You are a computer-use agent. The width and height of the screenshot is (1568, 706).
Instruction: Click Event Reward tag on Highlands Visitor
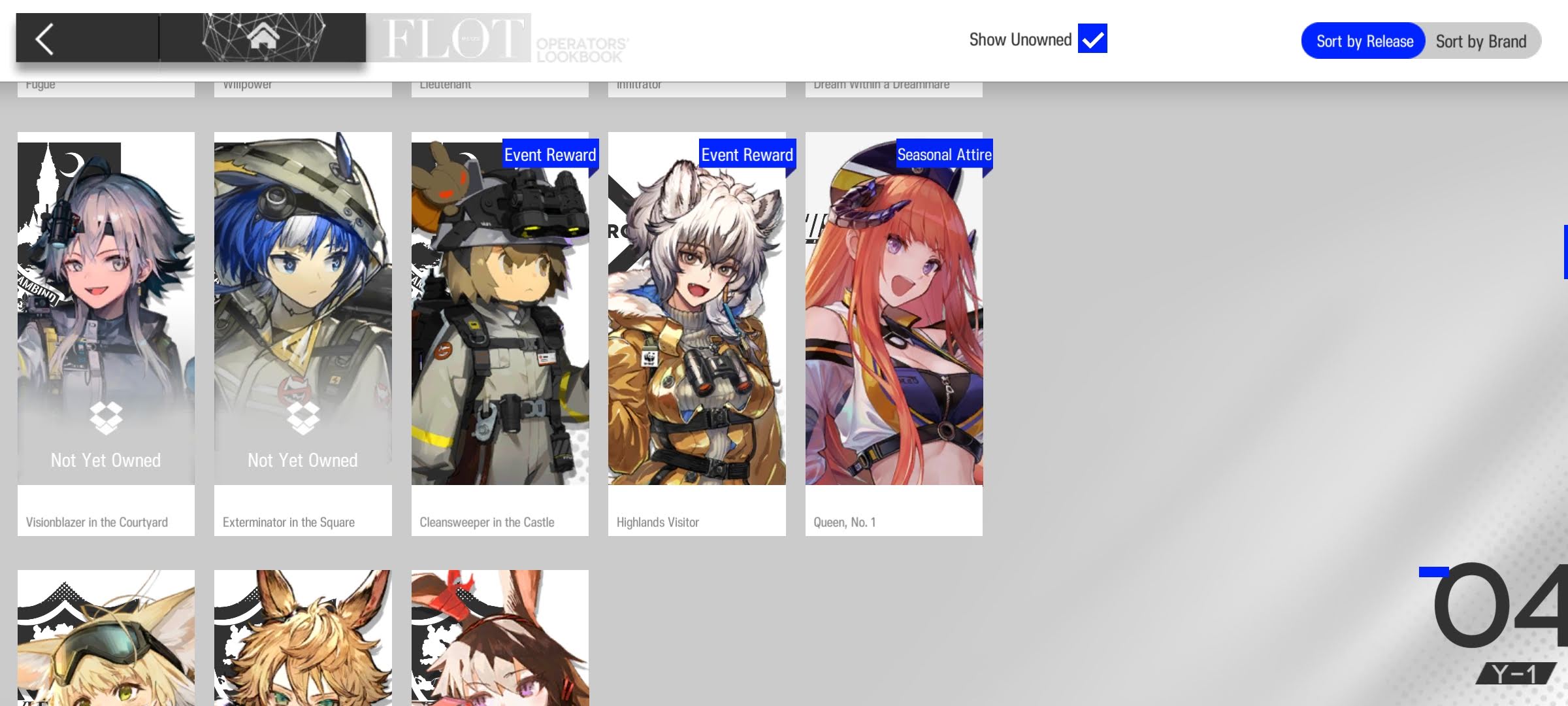click(x=747, y=154)
